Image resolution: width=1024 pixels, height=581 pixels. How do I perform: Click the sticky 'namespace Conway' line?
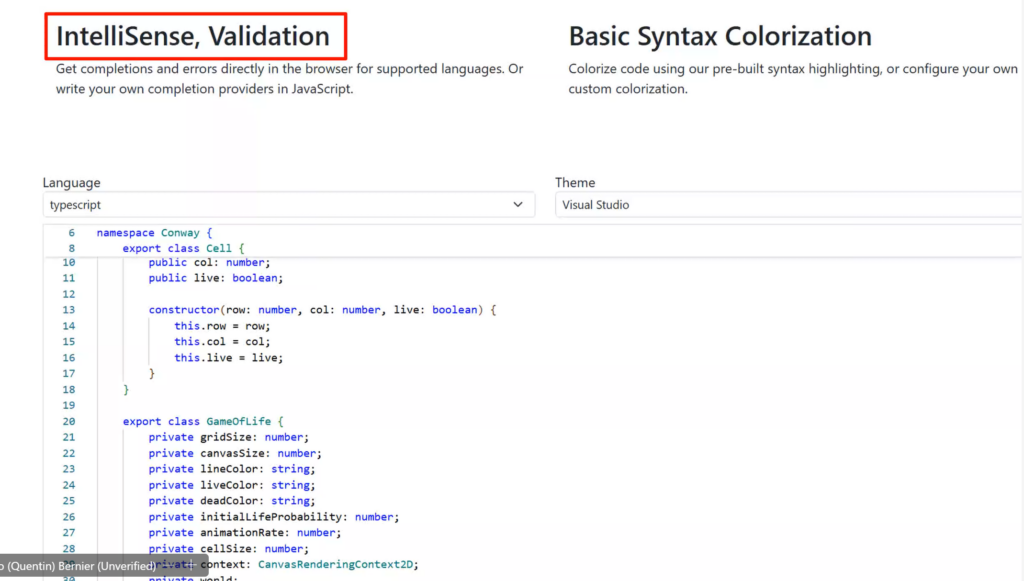point(154,233)
